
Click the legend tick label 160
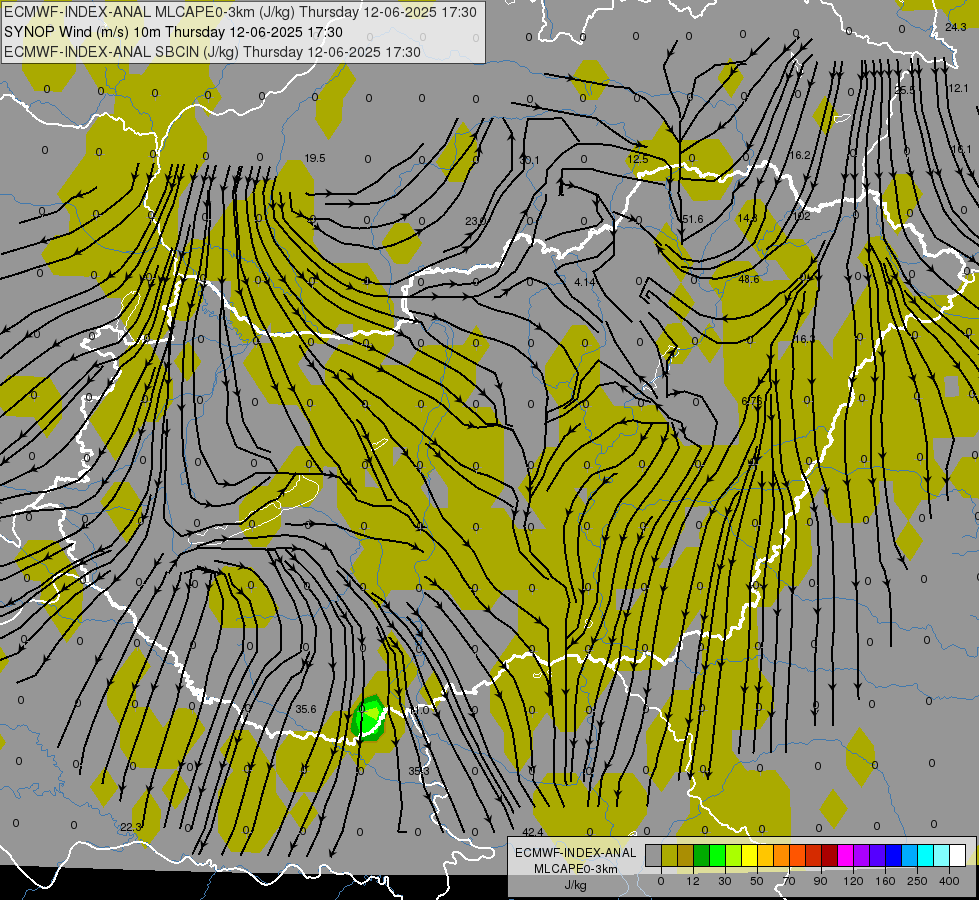pyautogui.click(x=885, y=881)
